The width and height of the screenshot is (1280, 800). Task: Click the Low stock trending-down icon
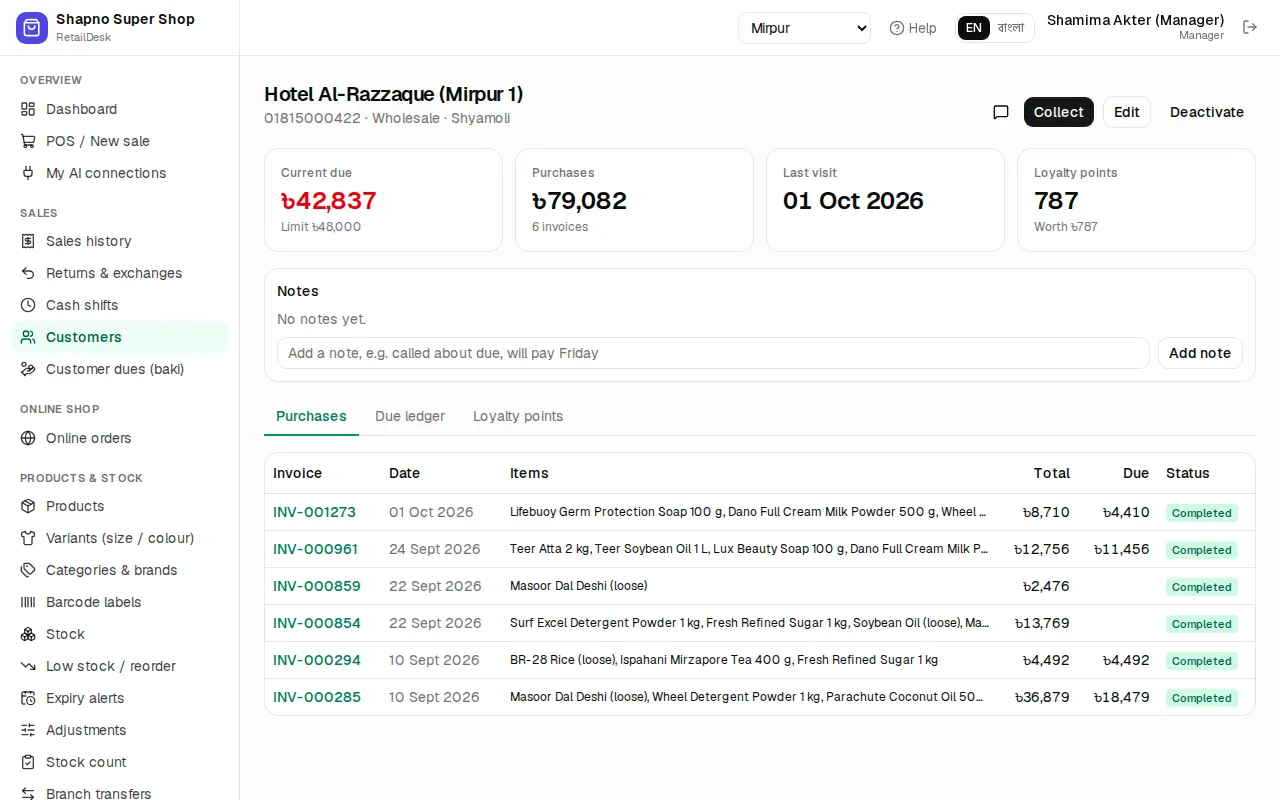click(28, 666)
